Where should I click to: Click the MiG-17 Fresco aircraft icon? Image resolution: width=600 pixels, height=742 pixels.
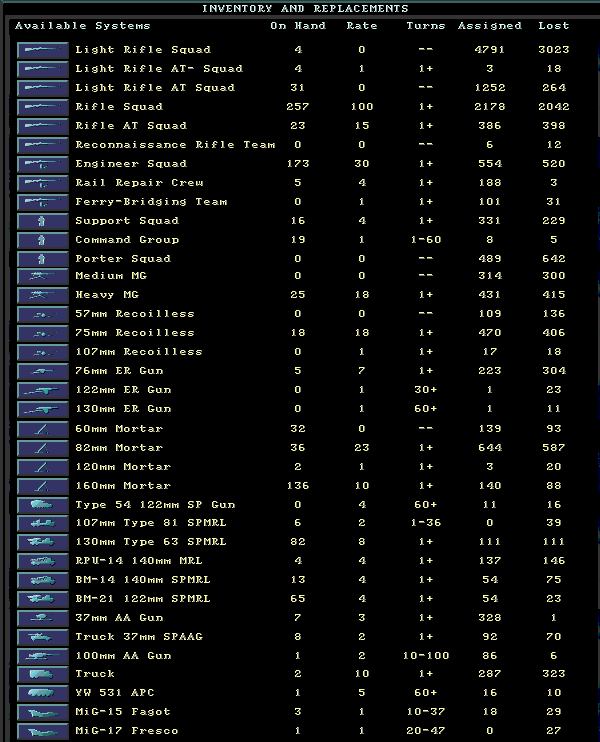coord(43,731)
